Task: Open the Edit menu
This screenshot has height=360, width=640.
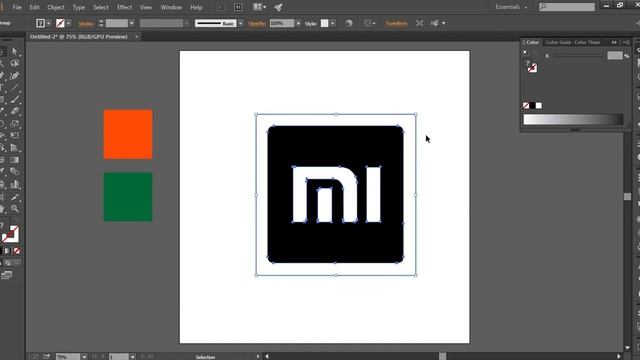Action: pos(34,7)
